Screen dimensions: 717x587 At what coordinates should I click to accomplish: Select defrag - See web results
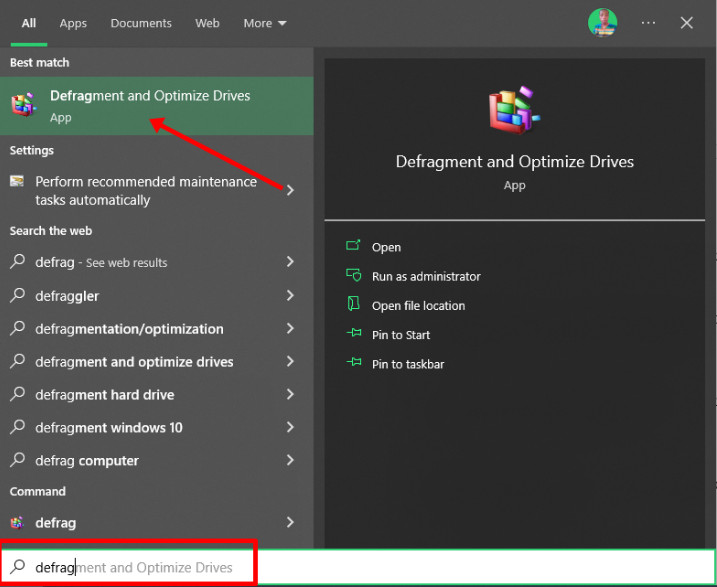101,262
